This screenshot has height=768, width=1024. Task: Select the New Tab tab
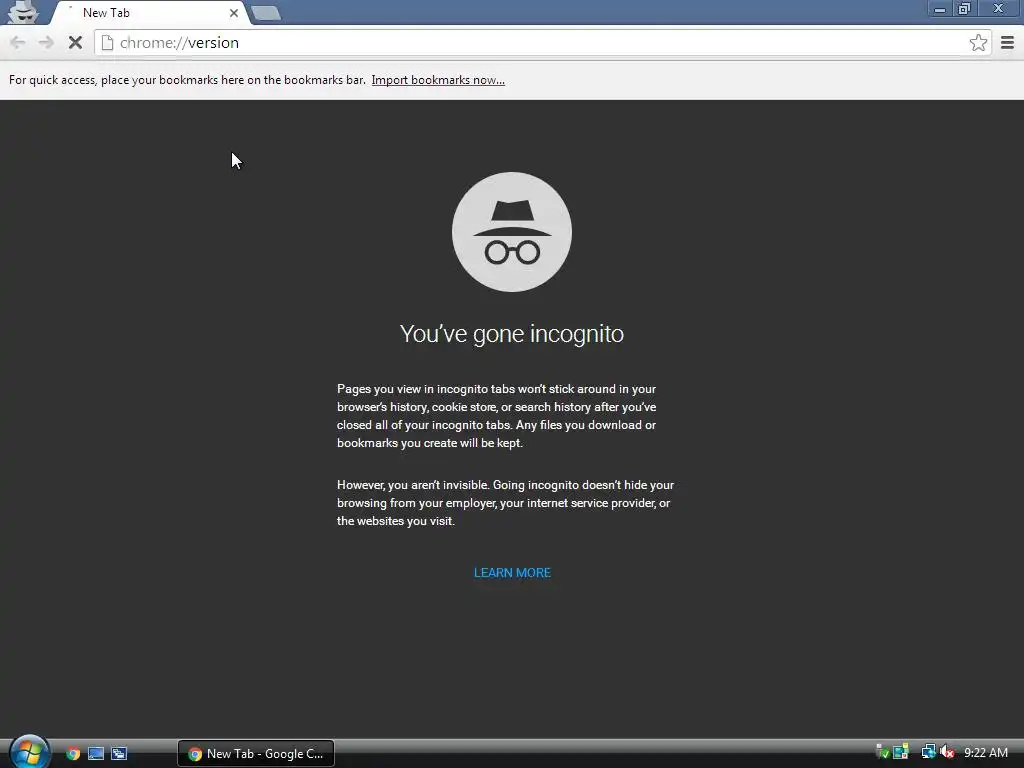coord(150,13)
